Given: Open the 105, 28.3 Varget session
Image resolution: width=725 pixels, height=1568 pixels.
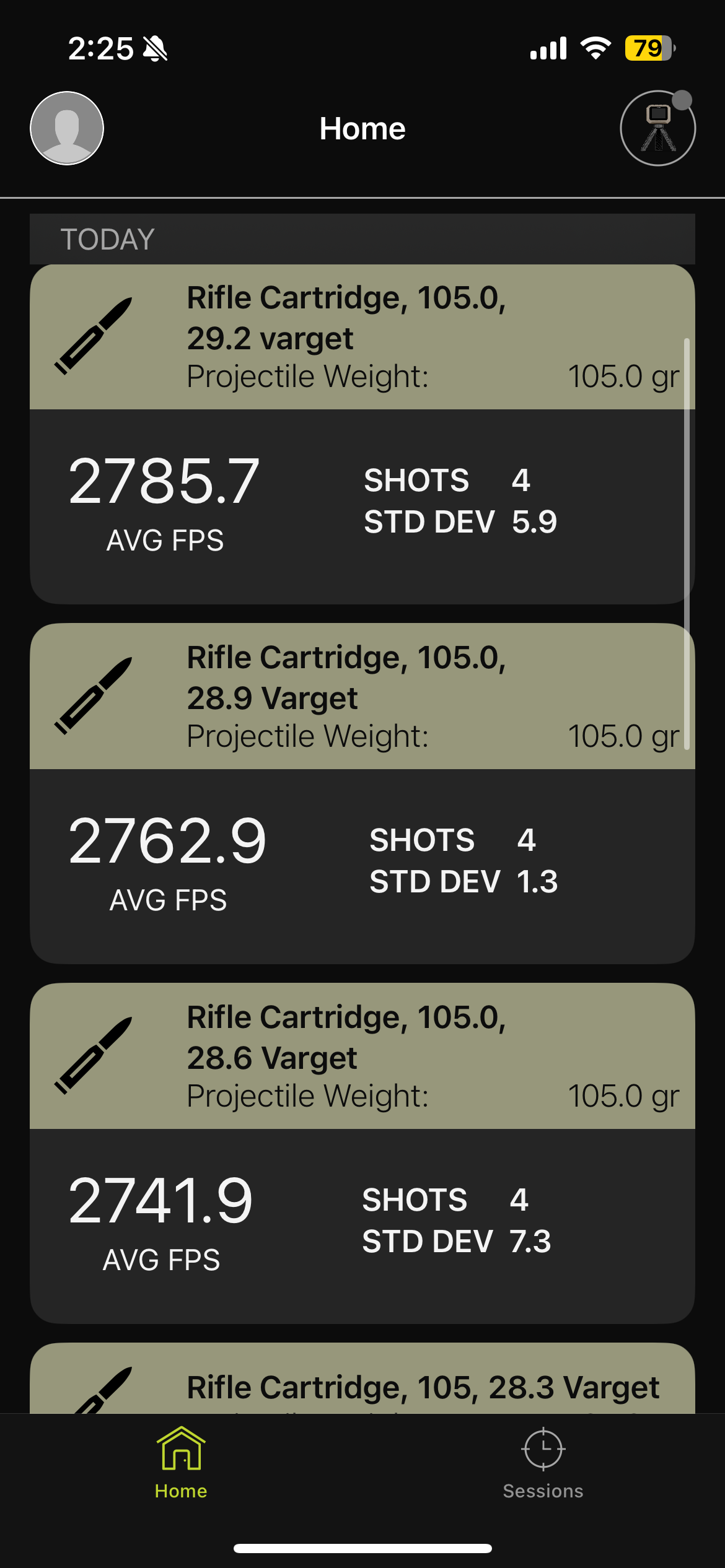Looking at the screenshot, I should coord(423,1387).
